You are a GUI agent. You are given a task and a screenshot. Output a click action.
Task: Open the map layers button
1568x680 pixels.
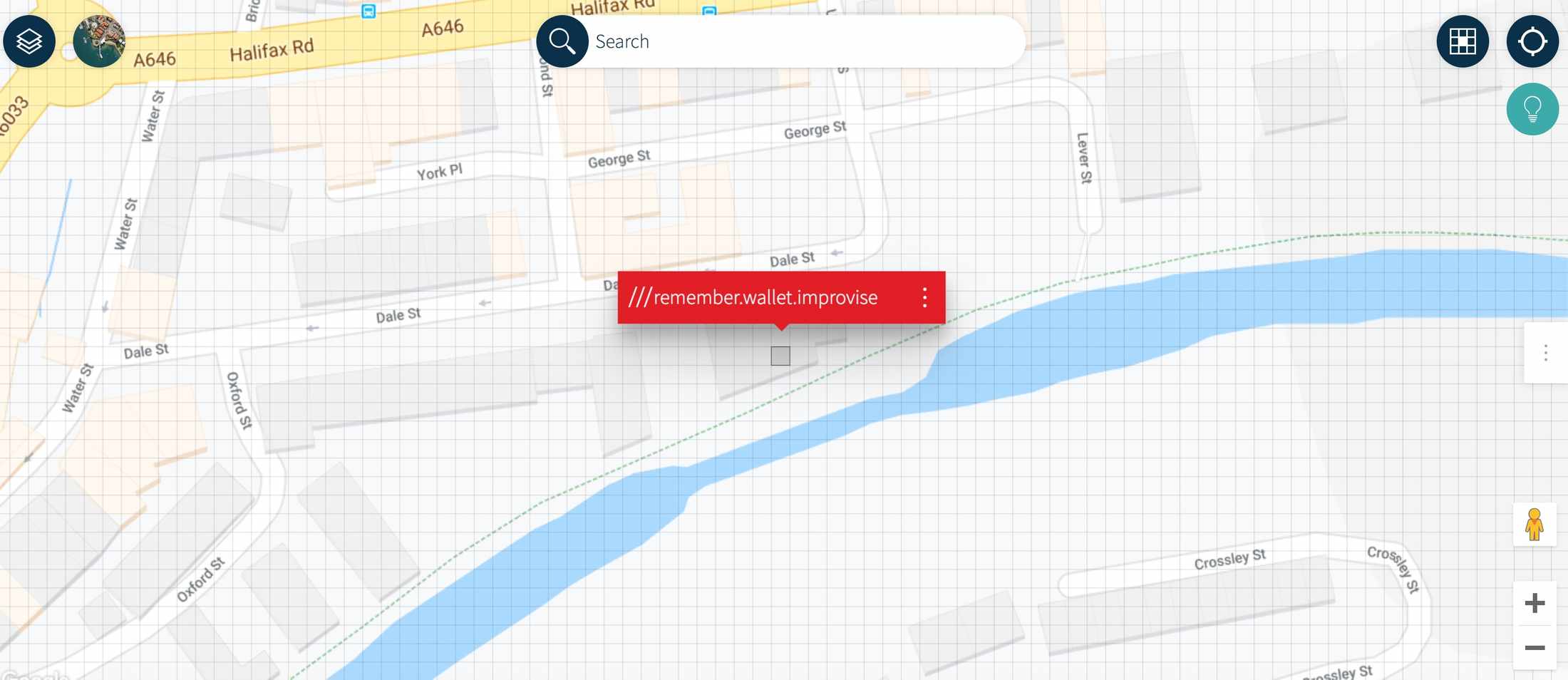tap(29, 41)
